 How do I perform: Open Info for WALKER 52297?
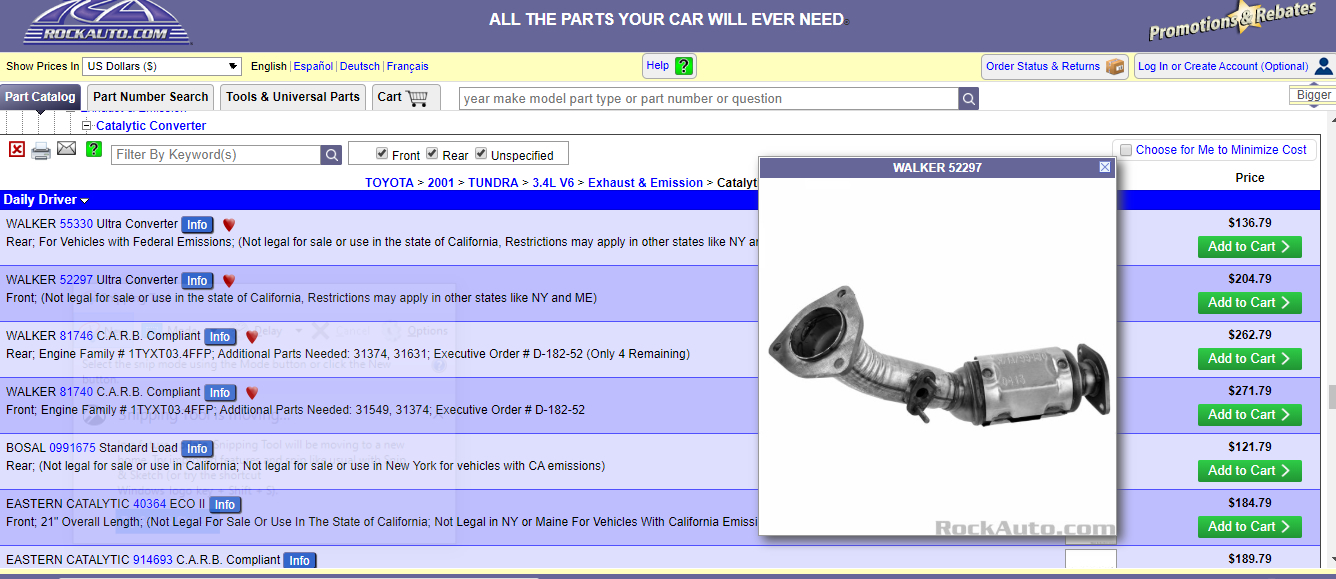[197, 281]
